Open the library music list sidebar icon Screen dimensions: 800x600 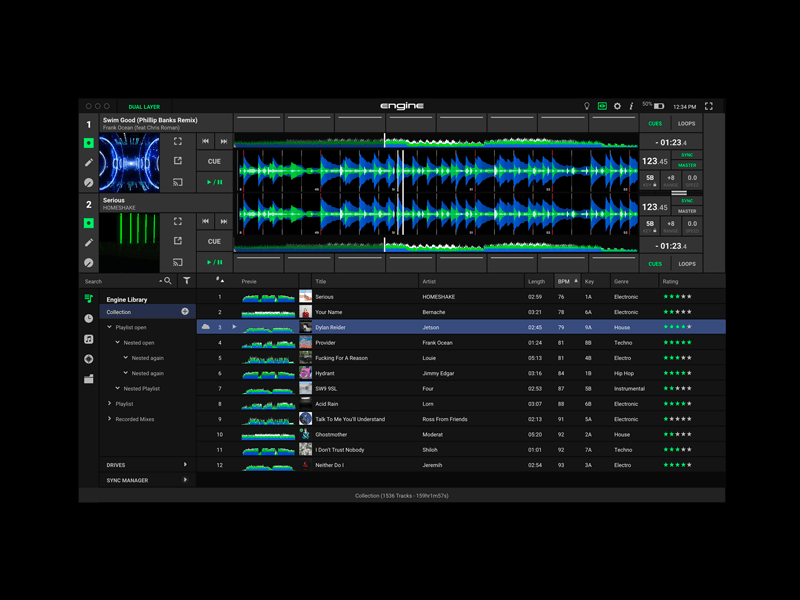(x=89, y=298)
